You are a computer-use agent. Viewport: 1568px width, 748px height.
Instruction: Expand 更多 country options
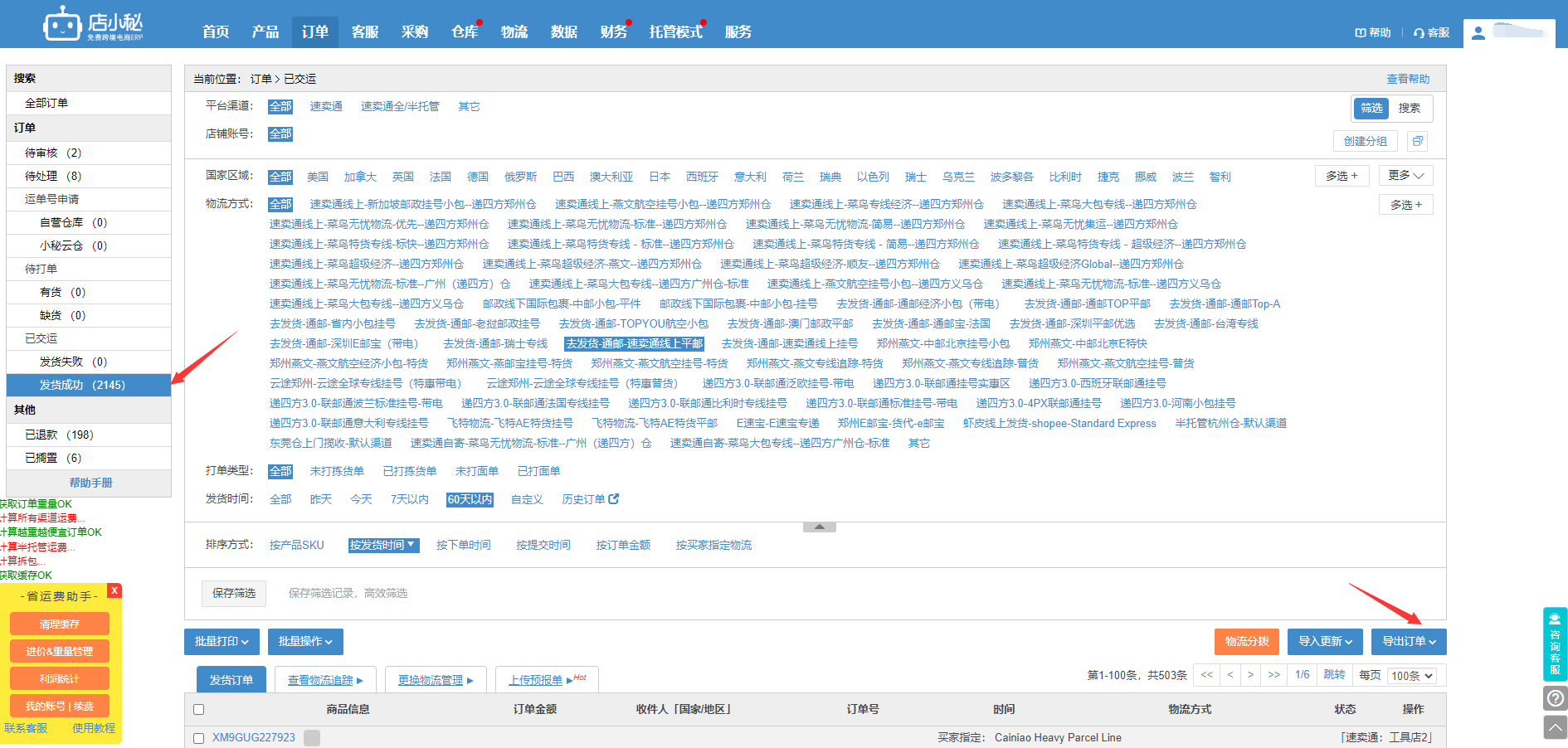[x=1406, y=176]
